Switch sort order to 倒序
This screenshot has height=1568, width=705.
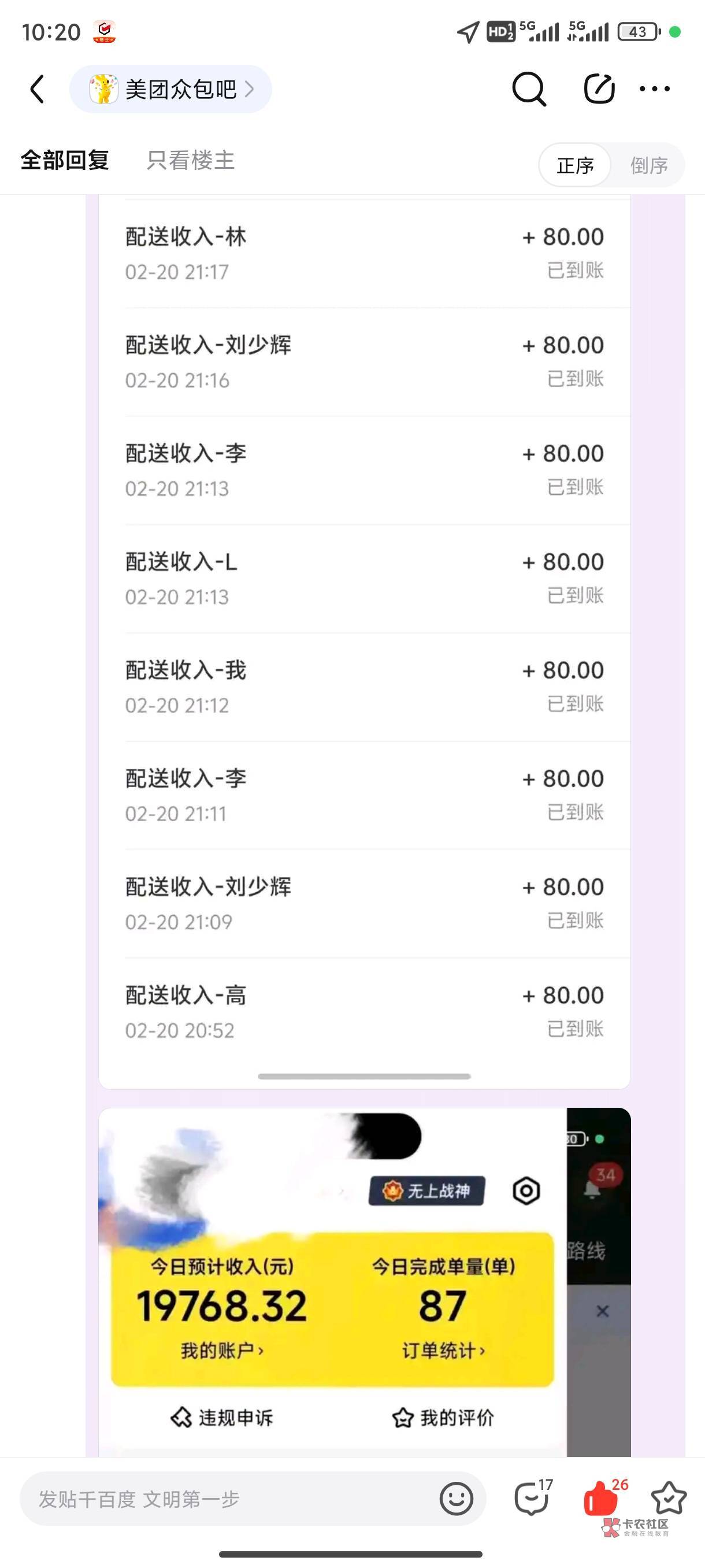point(648,165)
